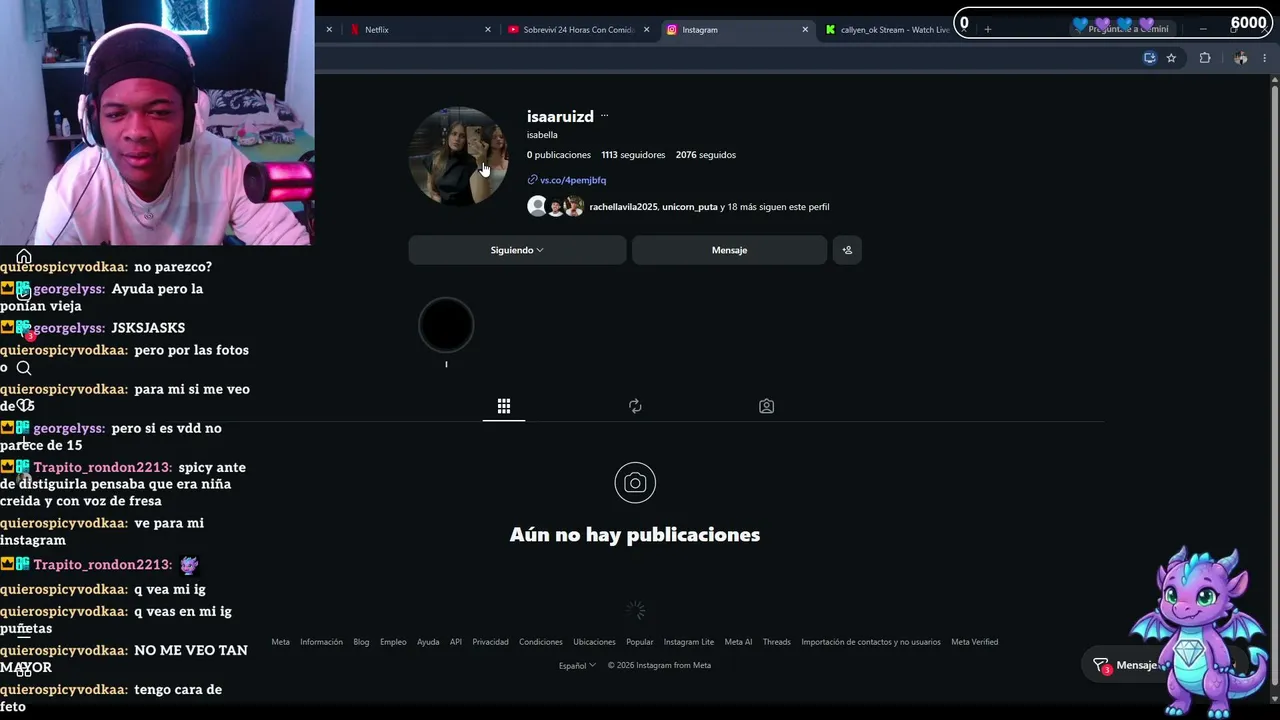The width and height of the screenshot is (1280, 720).
Task: Open the 1113 seguidores list
Action: tap(633, 155)
